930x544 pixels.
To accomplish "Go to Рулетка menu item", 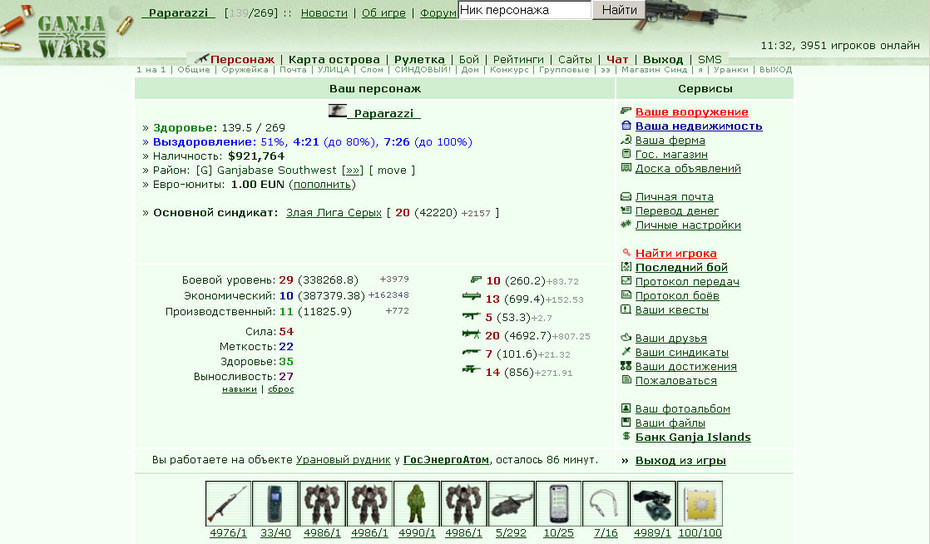I will pos(419,59).
